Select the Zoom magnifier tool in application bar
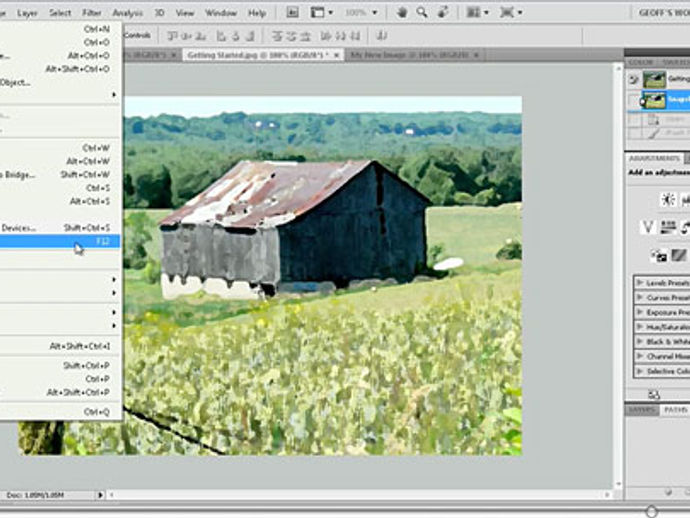Viewport: 690px width, 518px height. tap(422, 13)
